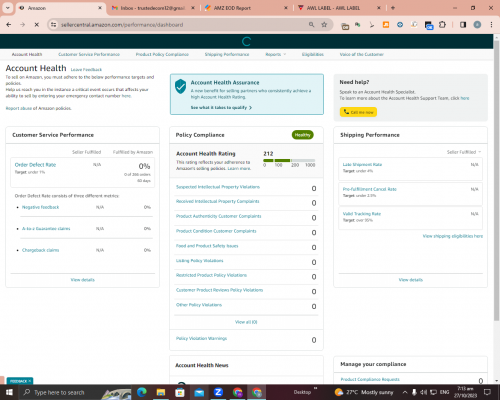Image resolution: width=500 pixels, height=400 pixels.
Task: Open the Chrome profile avatar
Action: point(477,25)
